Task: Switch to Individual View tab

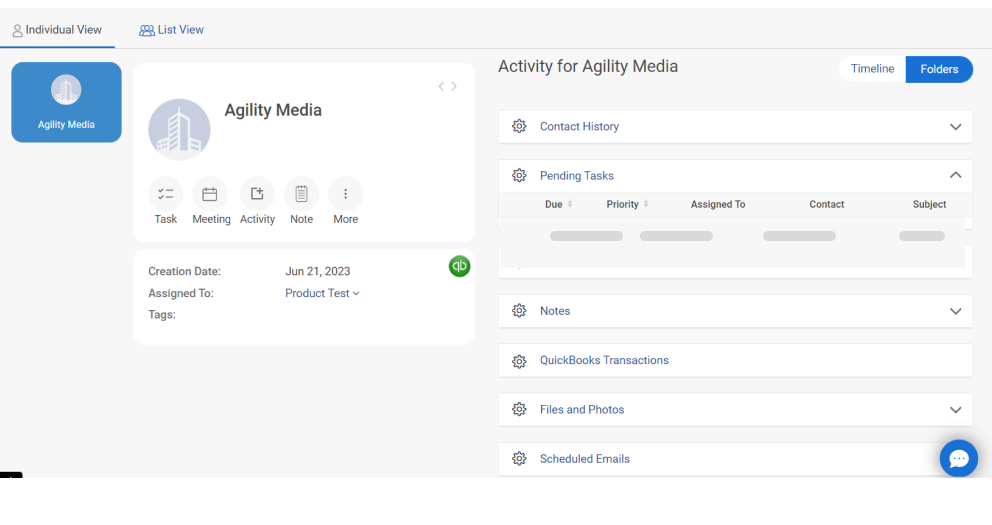Action: [57, 30]
